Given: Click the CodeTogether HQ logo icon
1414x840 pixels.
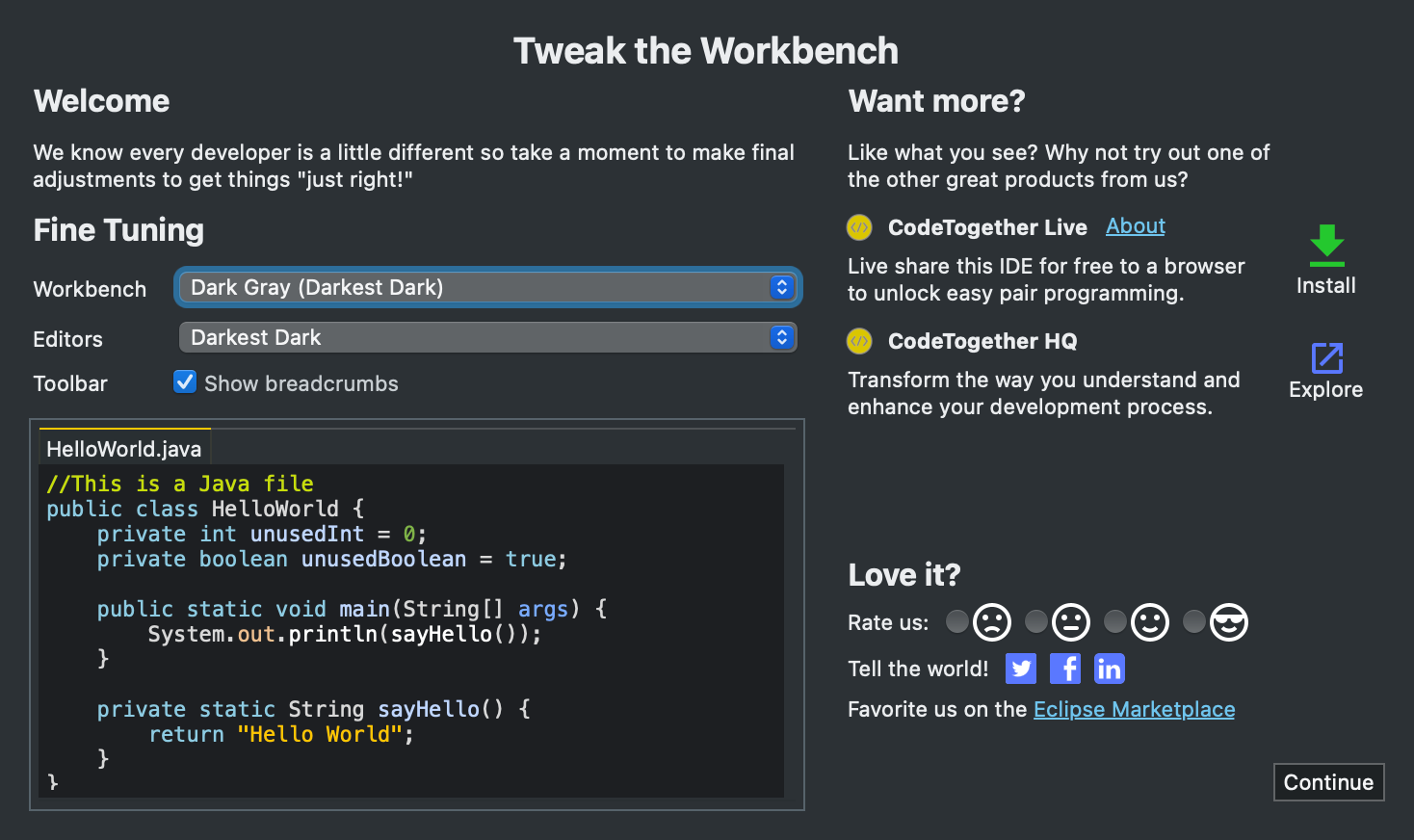Looking at the screenshot, I should 859,341.
